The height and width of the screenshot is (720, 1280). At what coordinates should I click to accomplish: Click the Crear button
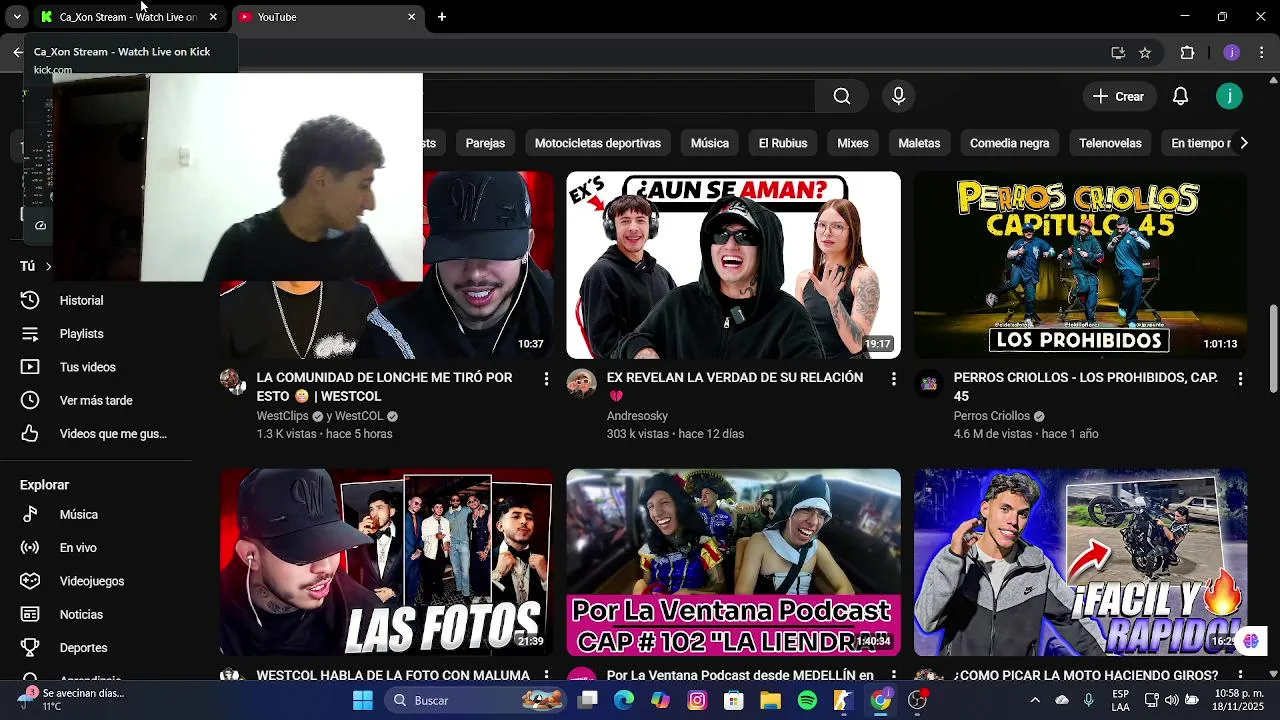coord(1118,96)
